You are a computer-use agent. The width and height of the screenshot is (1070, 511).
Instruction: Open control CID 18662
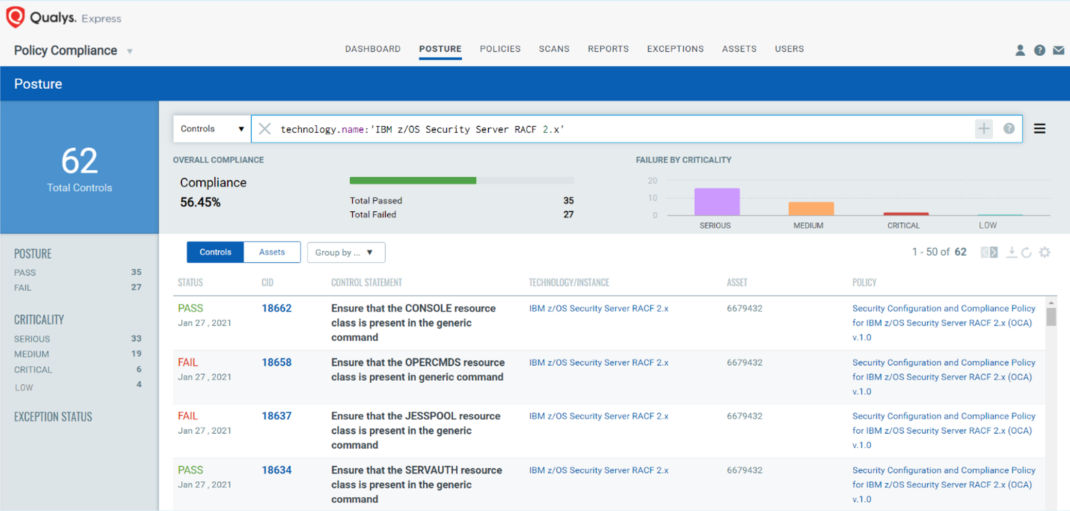pos(276,308)
